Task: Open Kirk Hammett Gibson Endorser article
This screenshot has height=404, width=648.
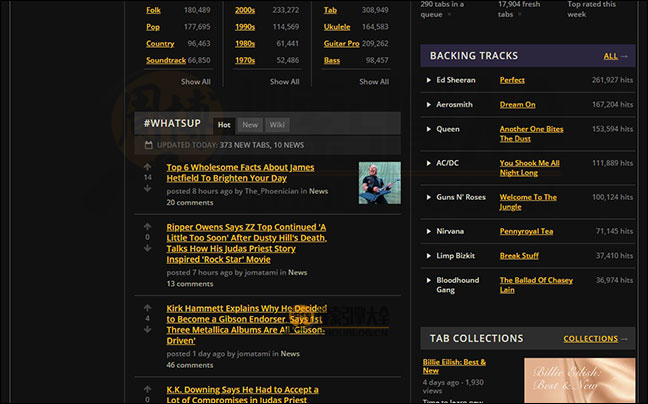Action: coord(246,324)
